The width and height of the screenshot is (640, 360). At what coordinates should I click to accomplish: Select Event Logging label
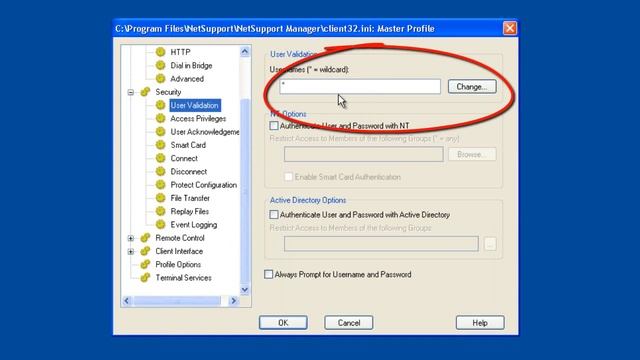(193, 224)
